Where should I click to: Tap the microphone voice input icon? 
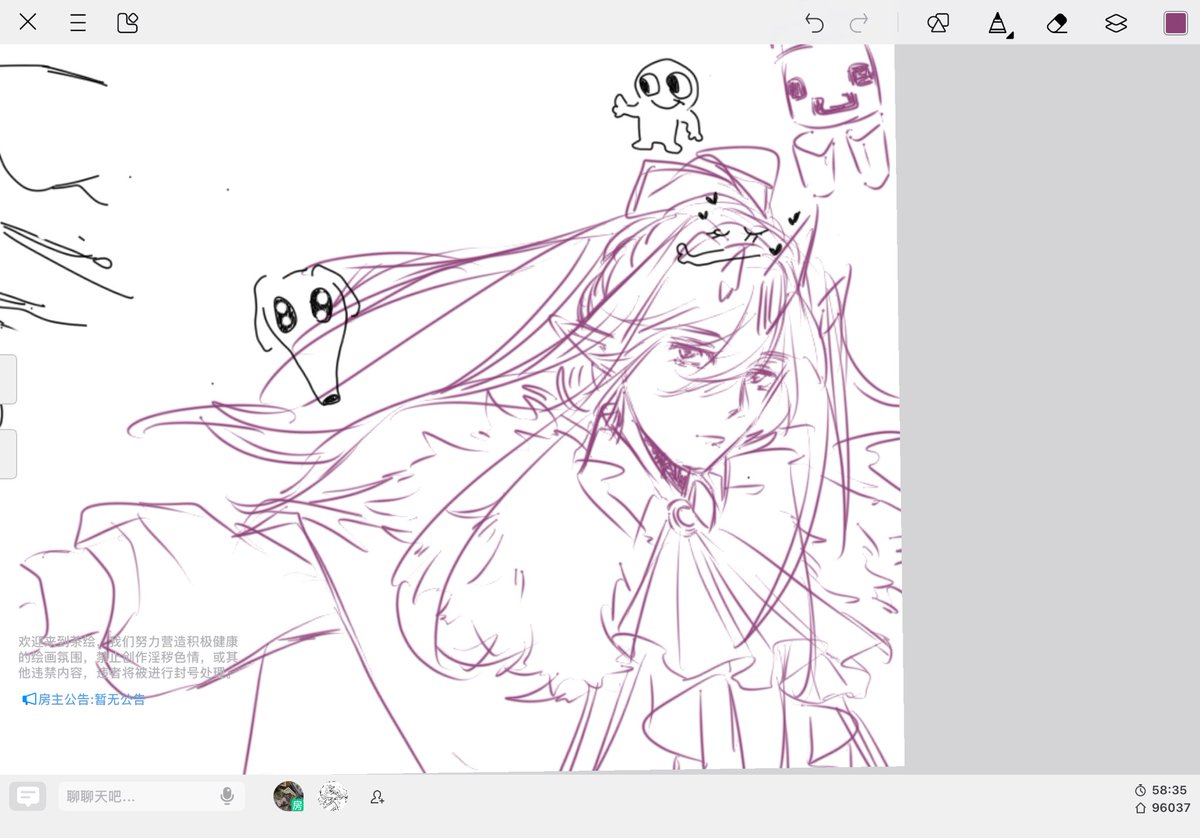click(x=227, y=796)
